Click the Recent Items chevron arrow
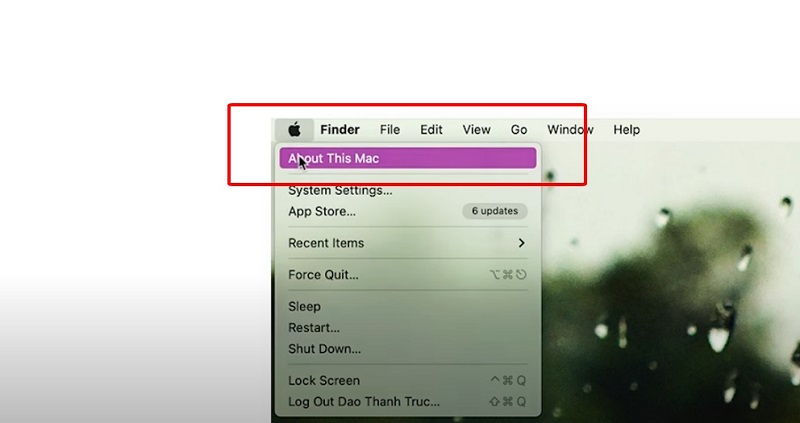The image size is (800, 423). [x=521, y=243]
